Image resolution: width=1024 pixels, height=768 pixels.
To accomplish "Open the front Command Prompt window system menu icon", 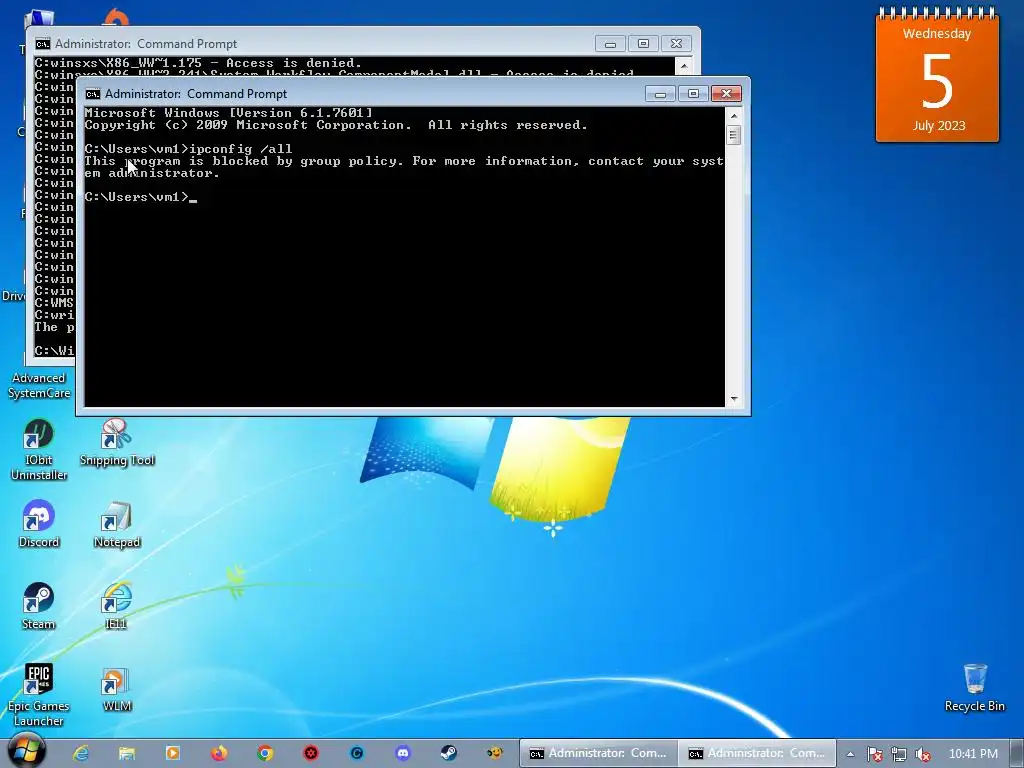I will (93, 94).
